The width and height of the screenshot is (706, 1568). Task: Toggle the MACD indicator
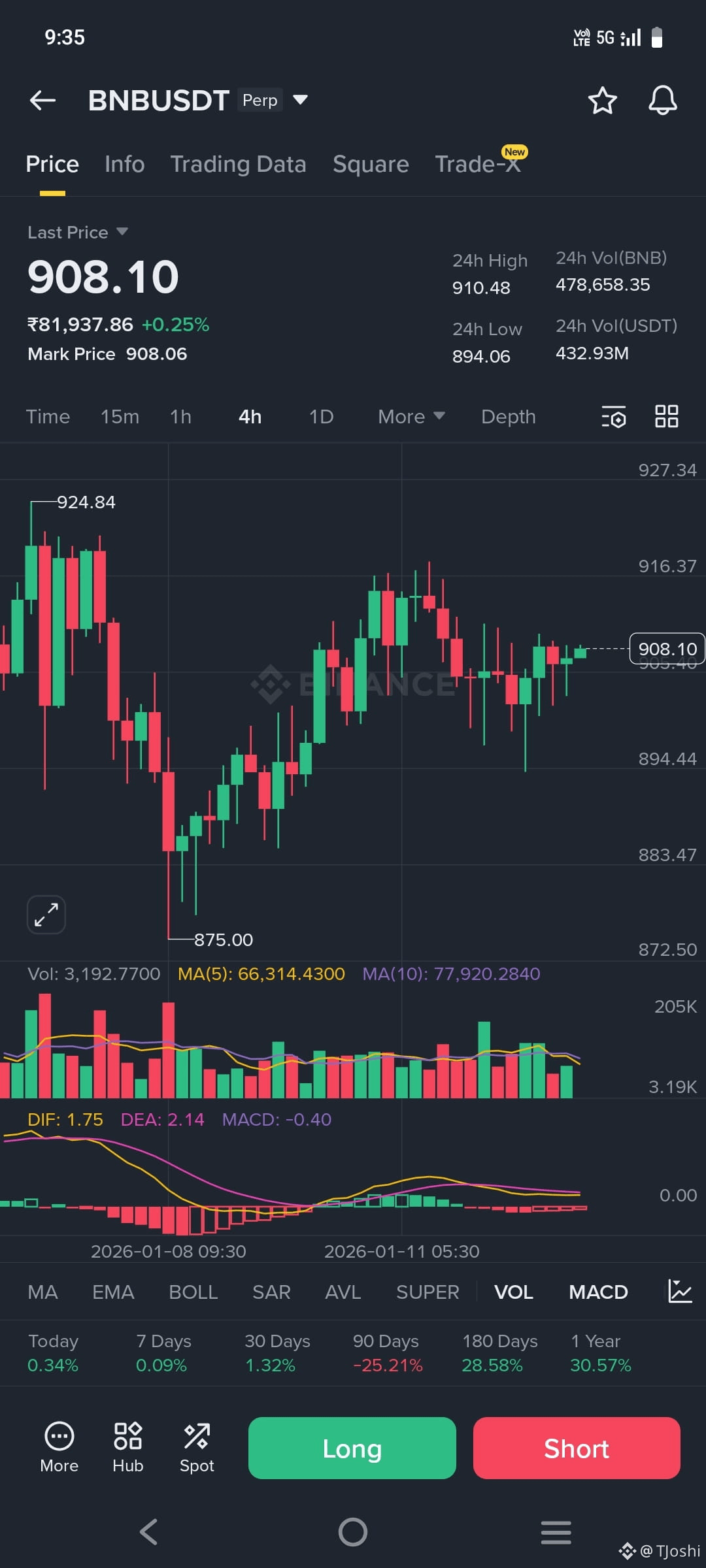click(x=598, y=1292)
